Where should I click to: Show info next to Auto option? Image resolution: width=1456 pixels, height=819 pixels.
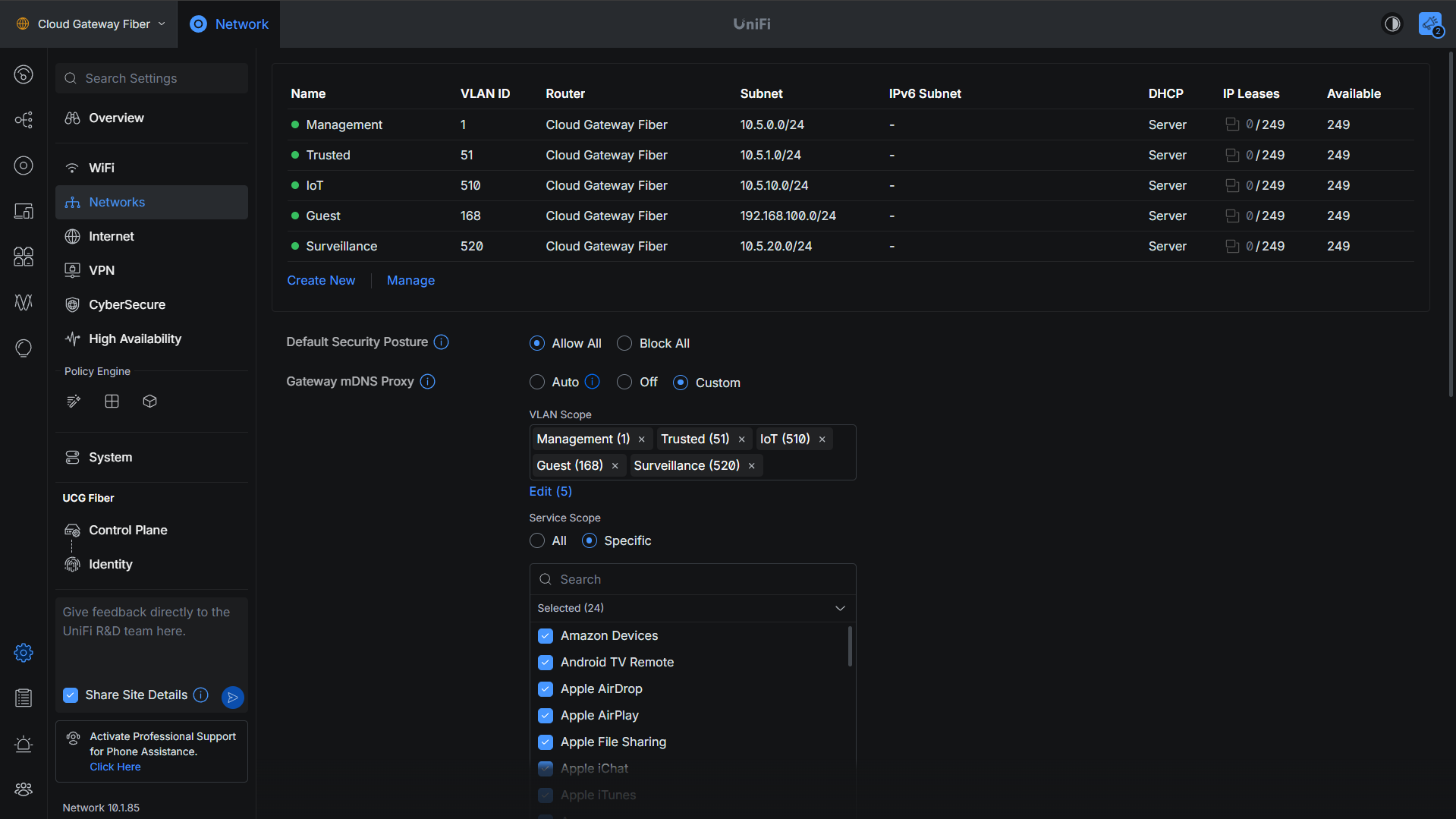click(593, 382)
